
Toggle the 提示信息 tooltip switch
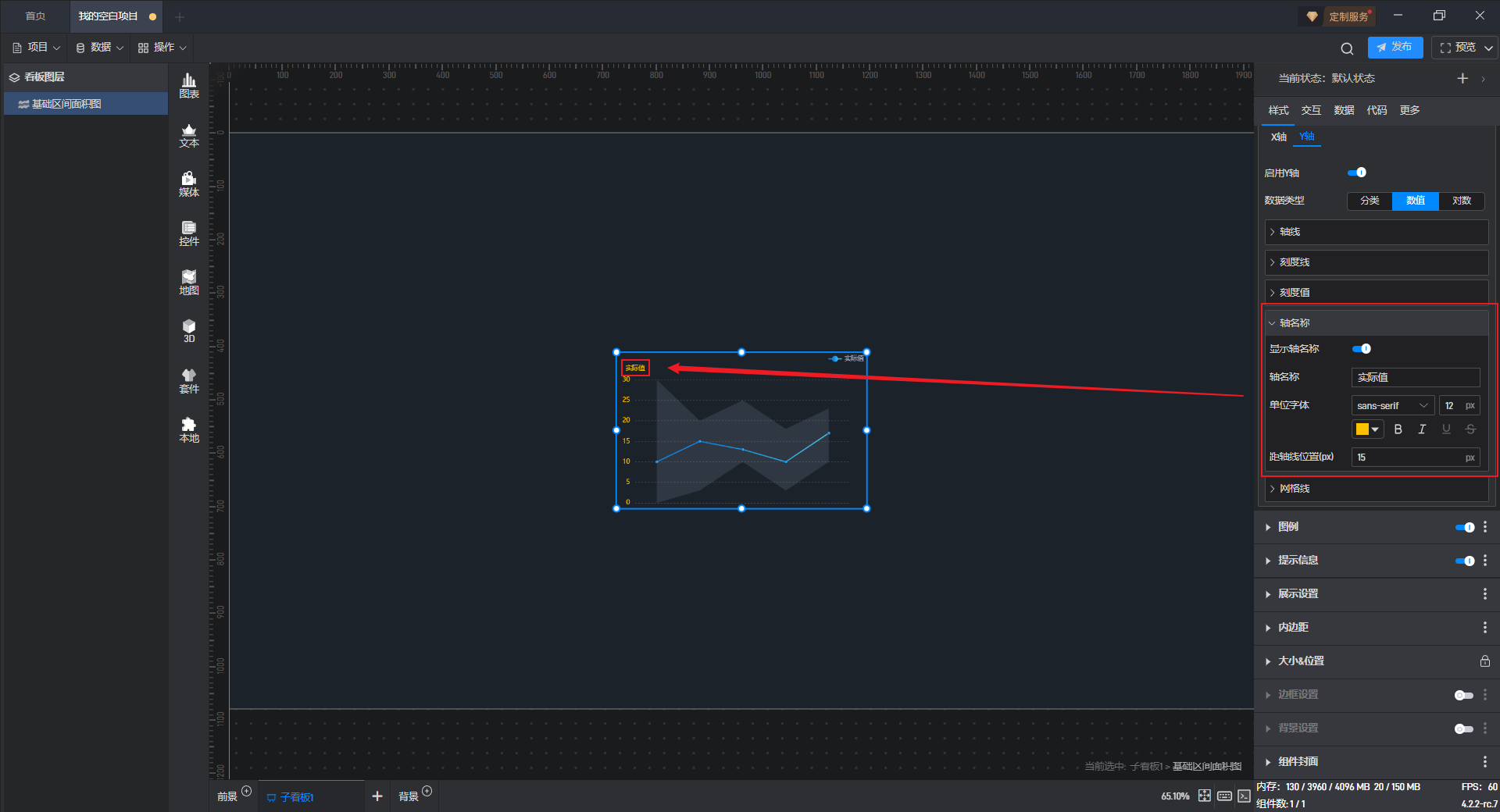point(1465,561)
